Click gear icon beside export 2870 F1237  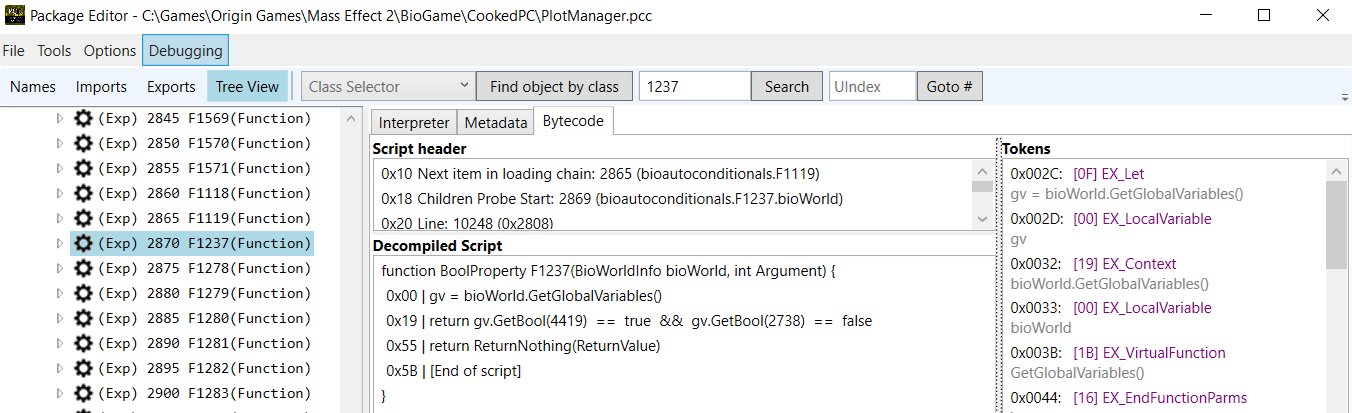[84, 243]
